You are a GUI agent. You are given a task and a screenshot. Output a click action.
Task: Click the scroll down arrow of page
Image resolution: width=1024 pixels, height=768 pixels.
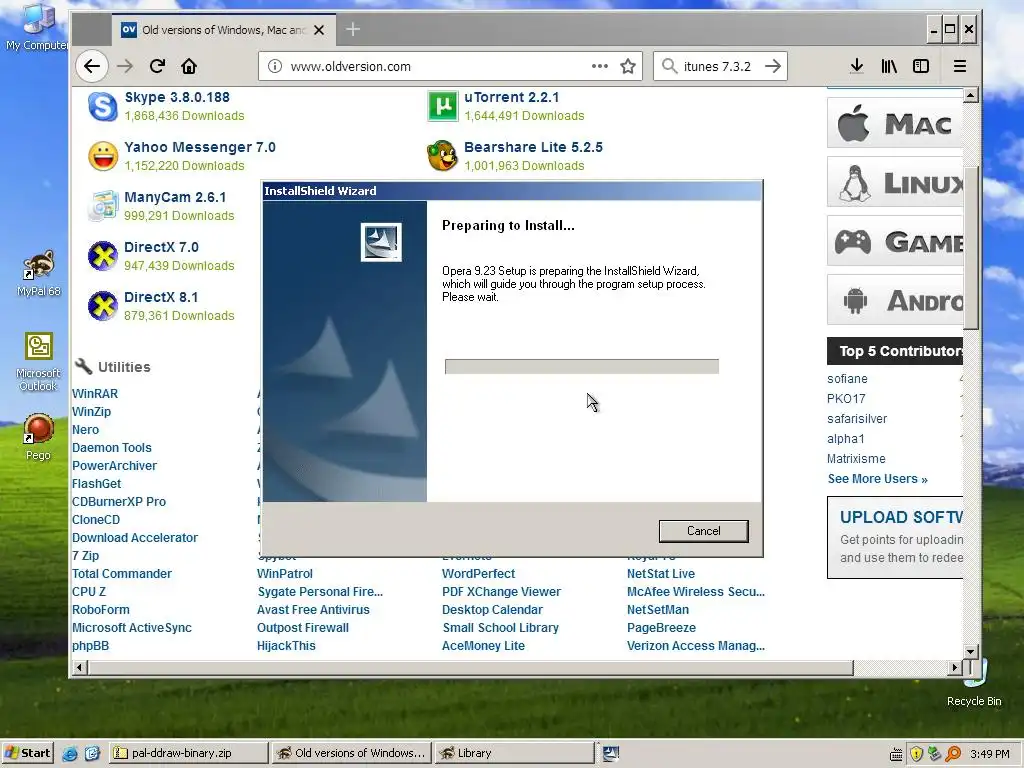point(970,651)
